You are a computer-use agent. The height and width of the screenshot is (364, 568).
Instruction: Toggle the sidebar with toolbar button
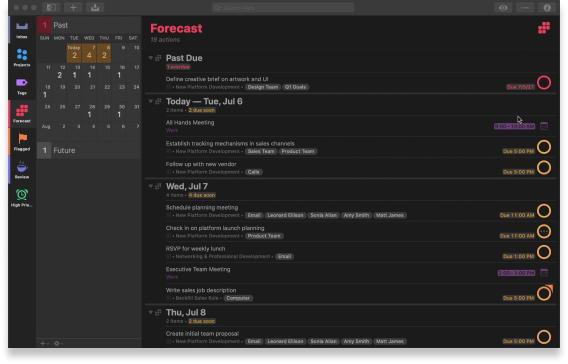tap(51, 8)
